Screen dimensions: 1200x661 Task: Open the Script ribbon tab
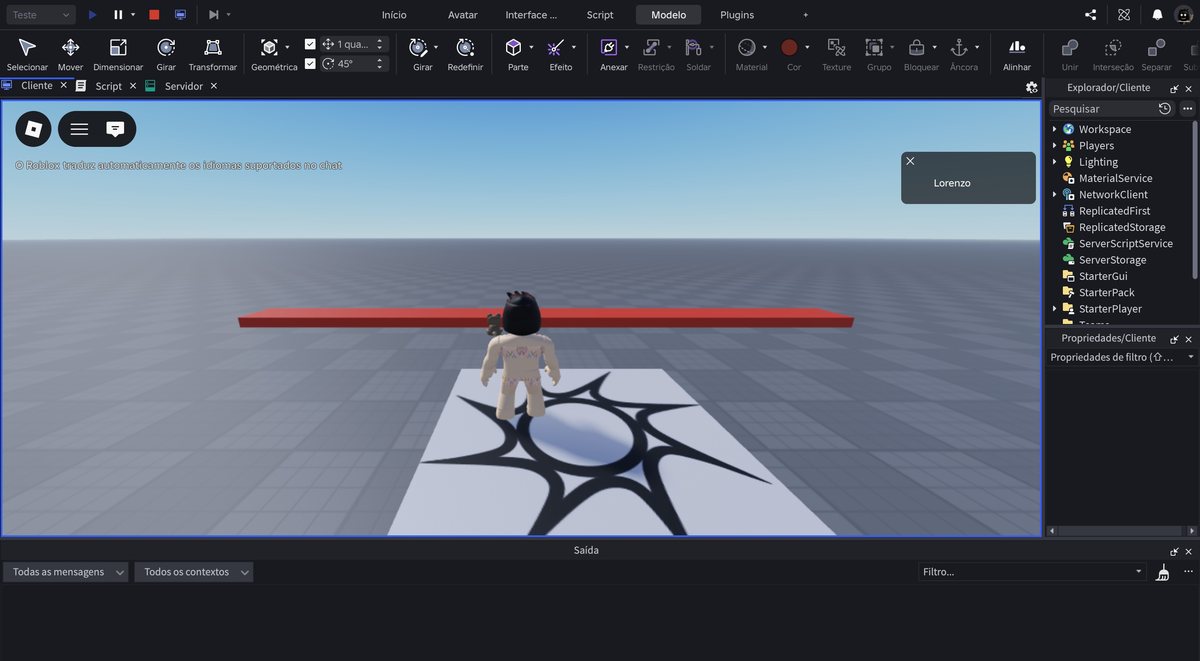pos(600,15)
